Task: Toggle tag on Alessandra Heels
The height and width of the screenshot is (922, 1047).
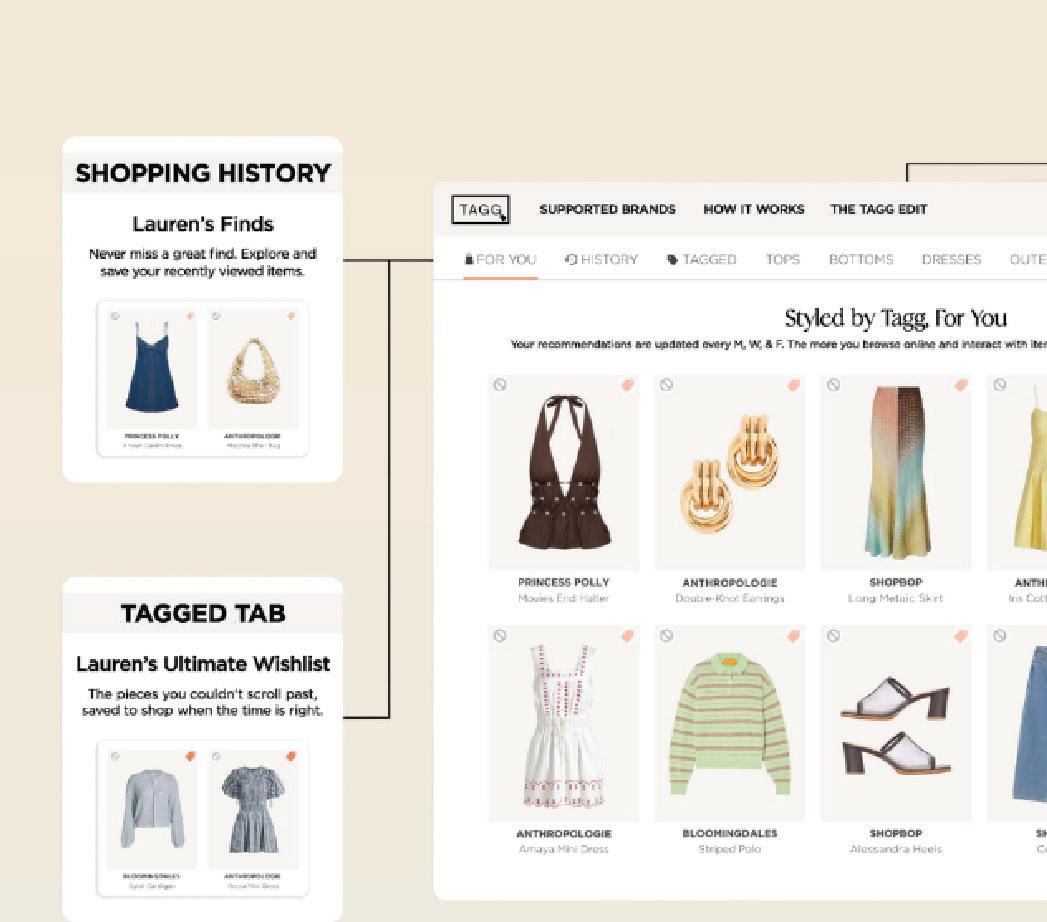Action: click(x=960, y=636)
